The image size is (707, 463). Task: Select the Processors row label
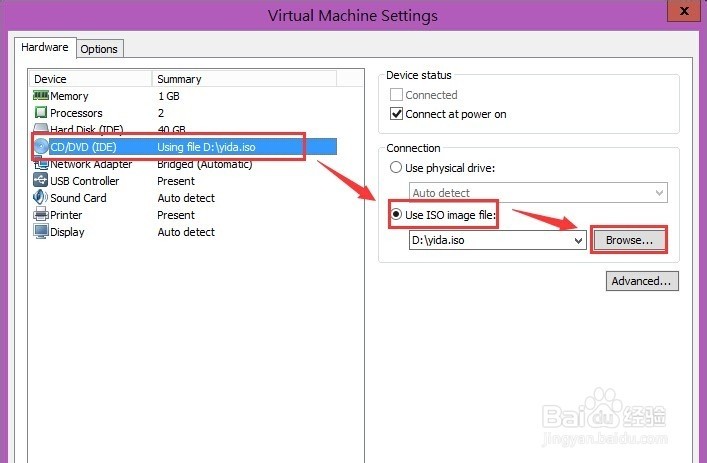[x=76, y=113]
